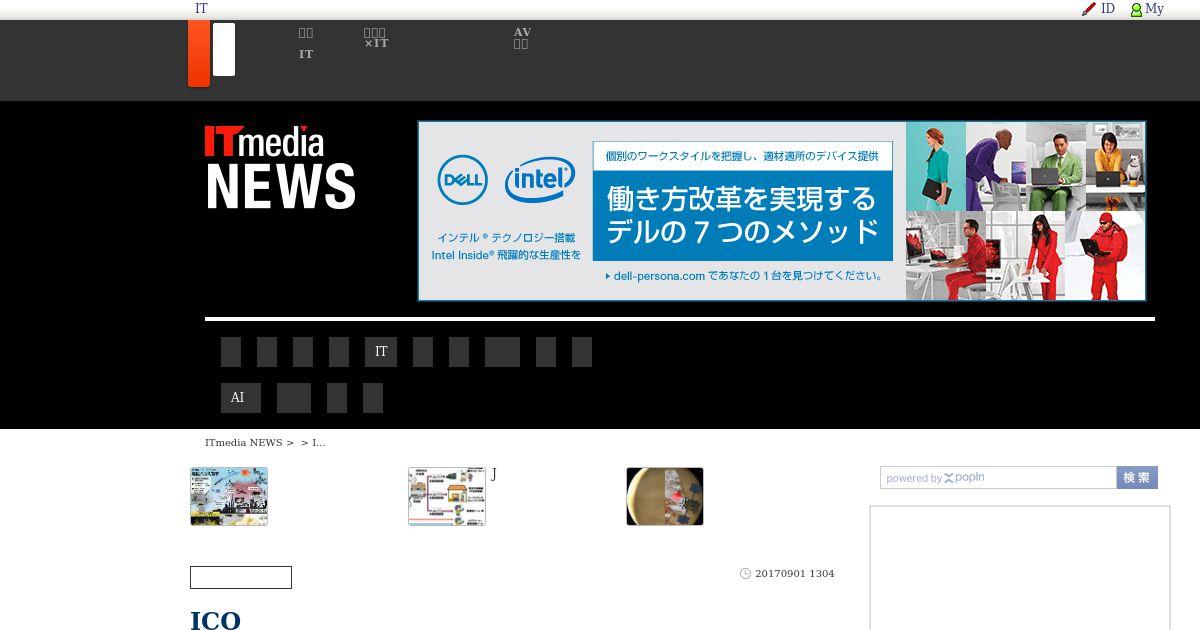The image size is (1200, 630).
Task: Click the 検索 search button
Action: click(x=1137, y=478)
